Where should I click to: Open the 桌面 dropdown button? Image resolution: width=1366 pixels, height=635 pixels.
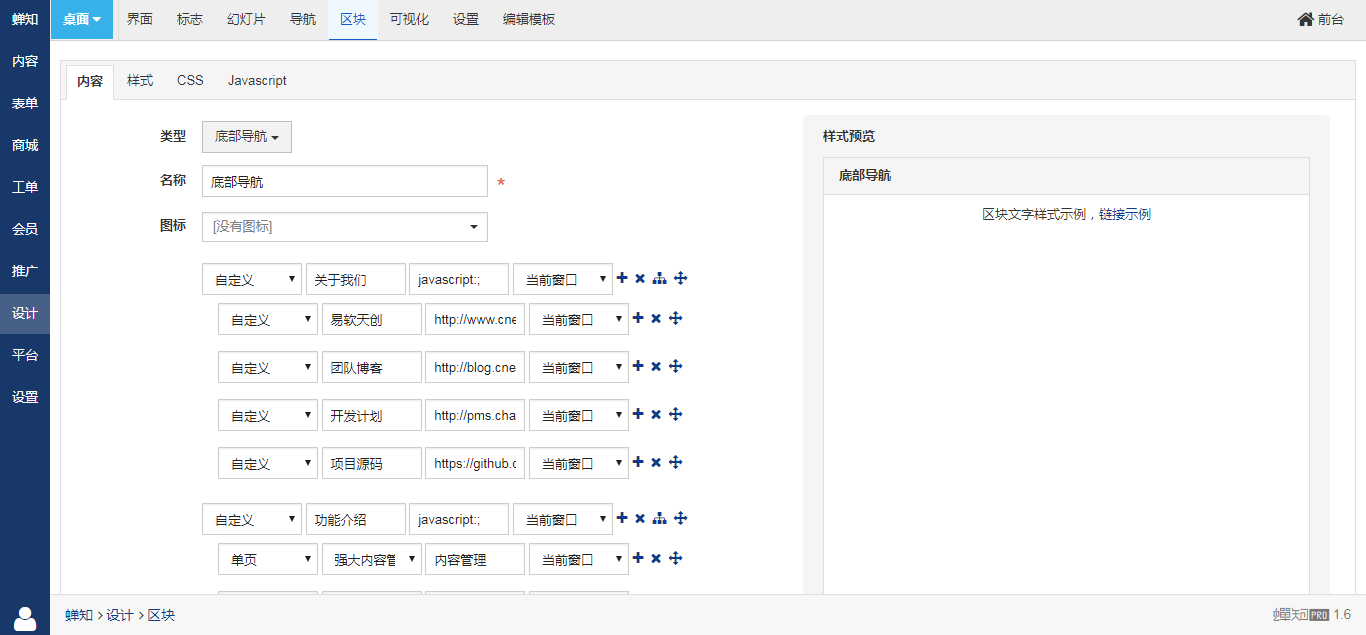[82, 20]
